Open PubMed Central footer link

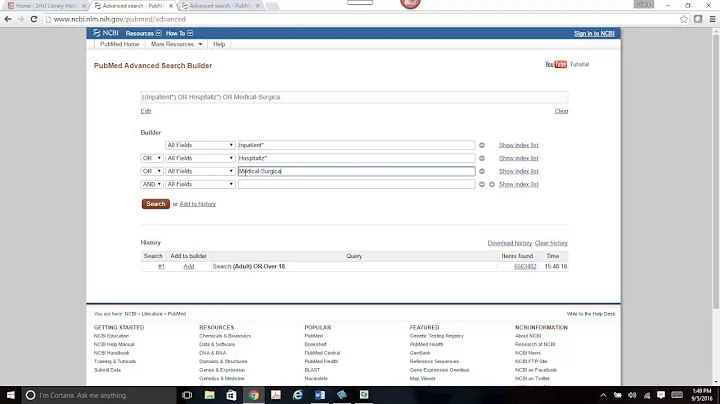point(322,353)
